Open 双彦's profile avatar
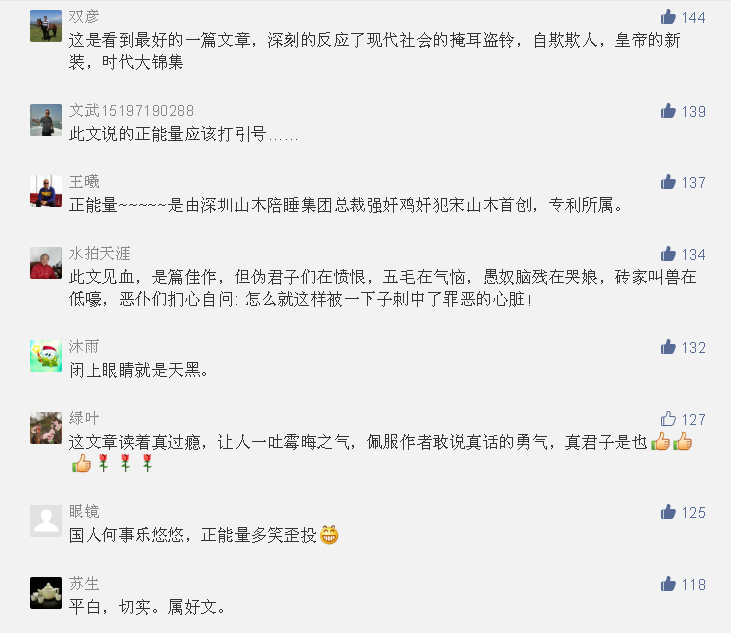 (x=46, y=26)
